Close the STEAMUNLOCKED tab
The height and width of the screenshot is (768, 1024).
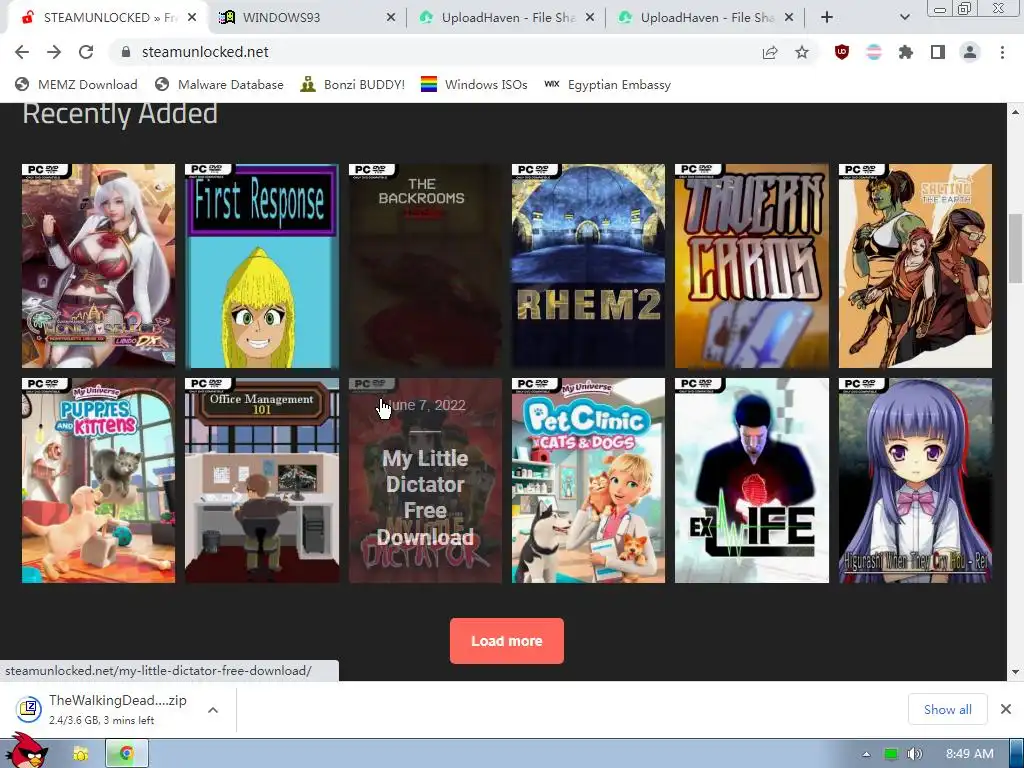[192, 18]
